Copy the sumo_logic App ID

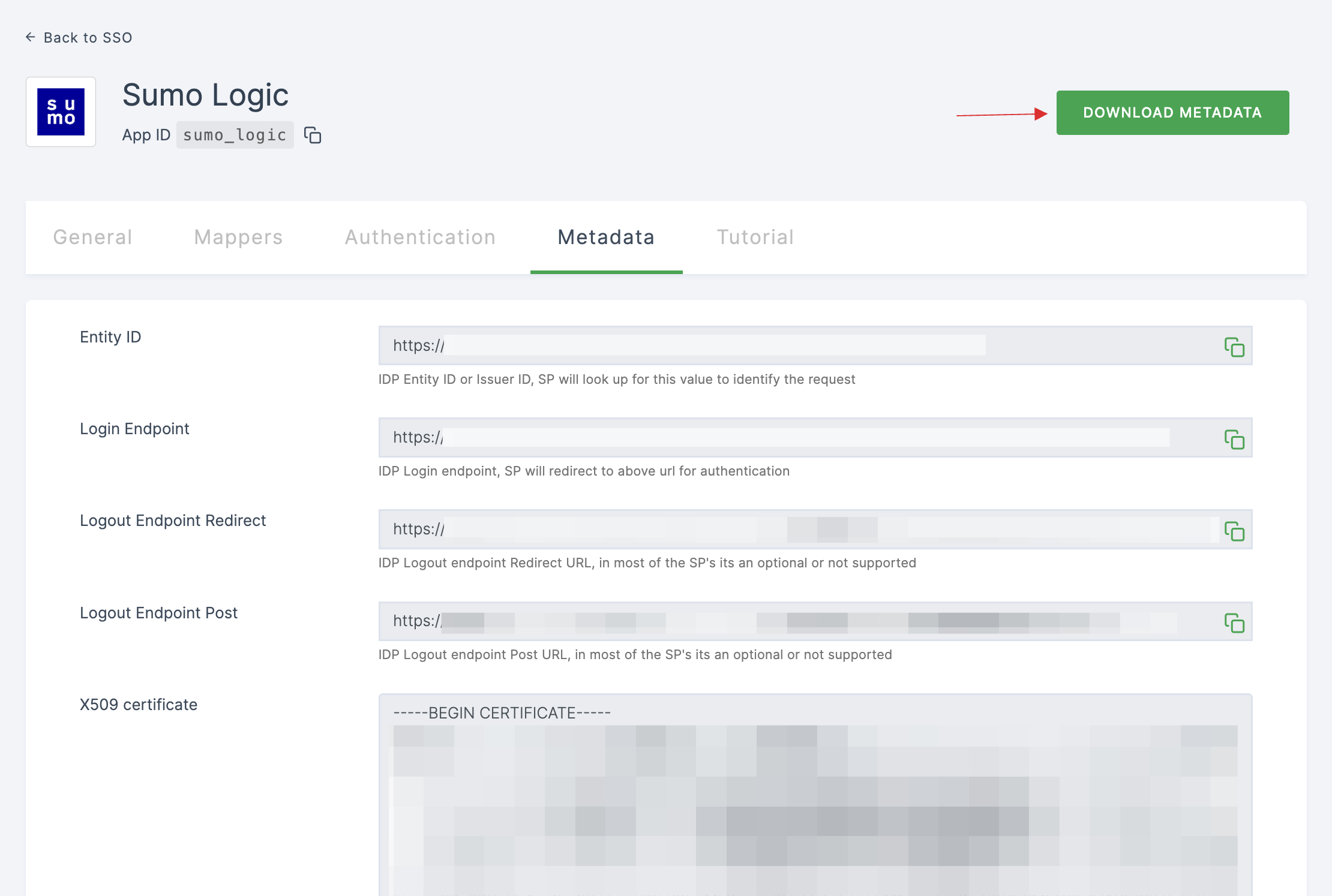click(x=313, y=136)
